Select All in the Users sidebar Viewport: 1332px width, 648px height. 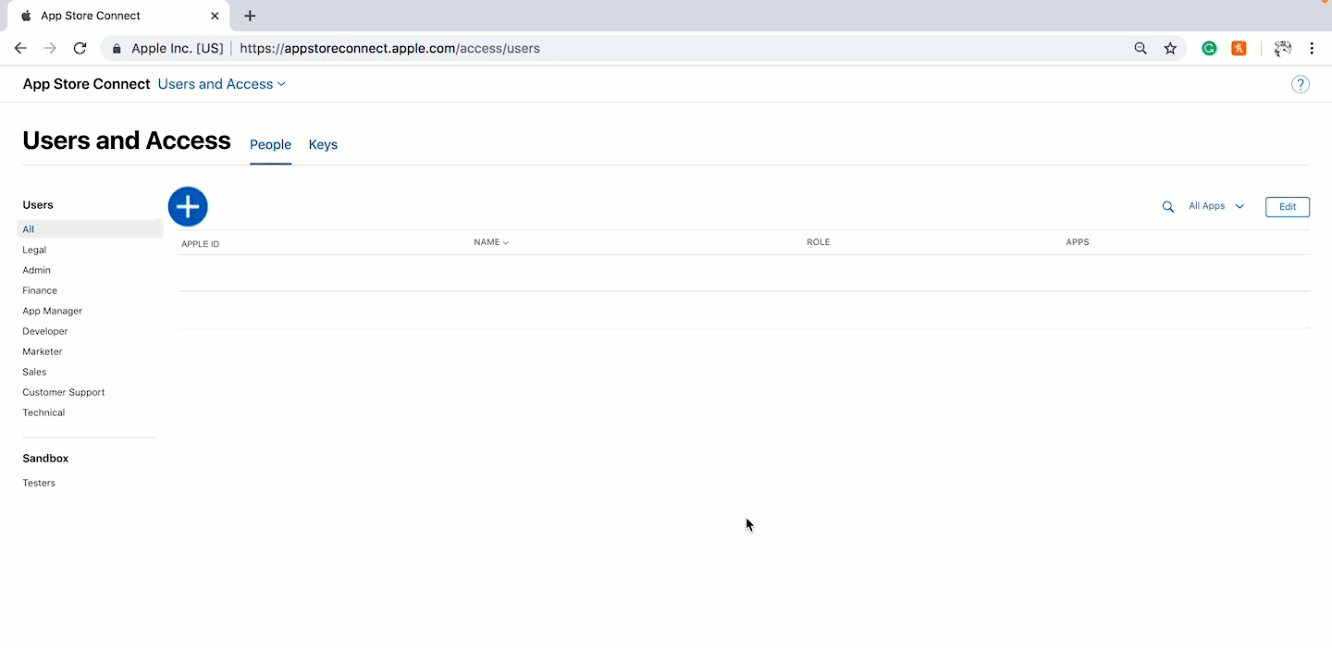click(x=90, y=229)
